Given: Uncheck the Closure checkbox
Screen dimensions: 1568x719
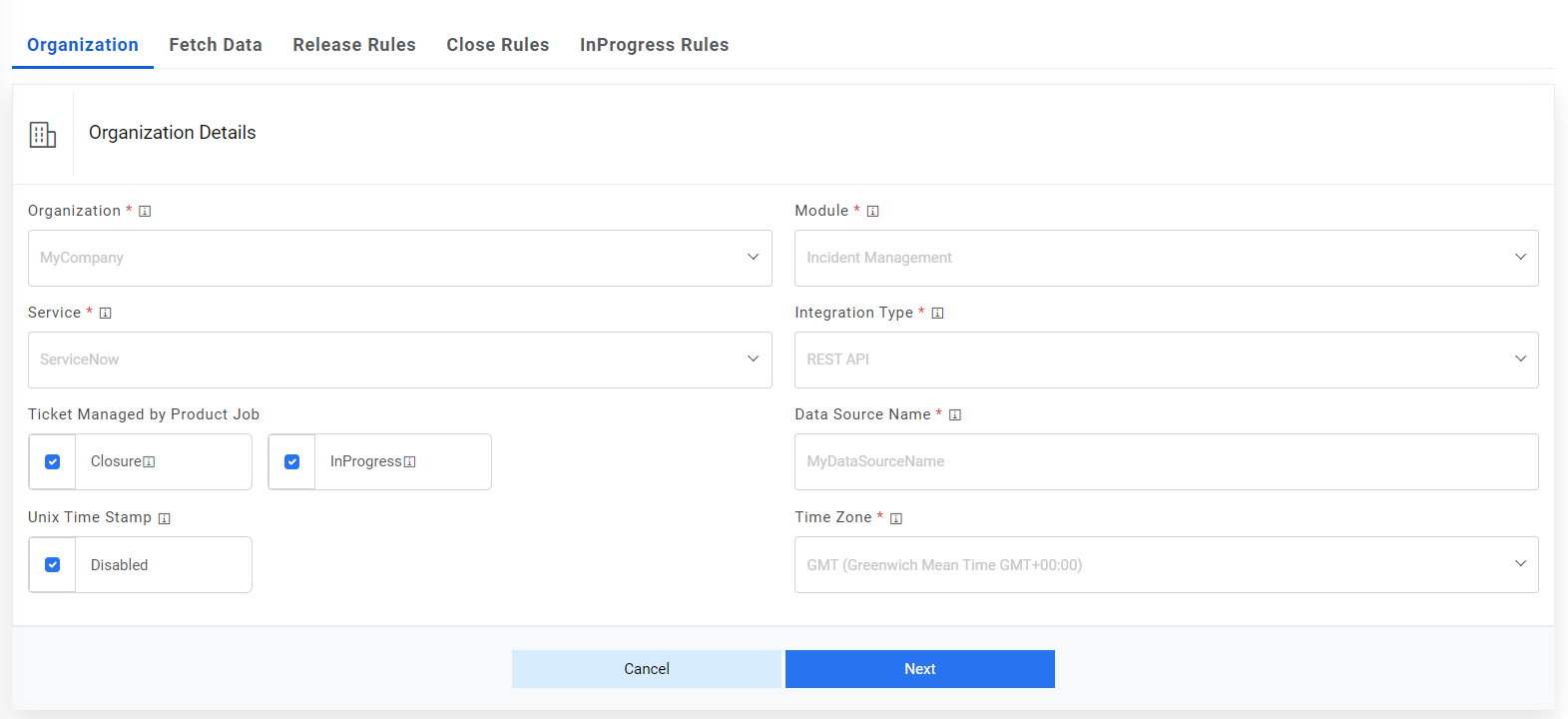Looking at the screenshot, I should 53,462.
